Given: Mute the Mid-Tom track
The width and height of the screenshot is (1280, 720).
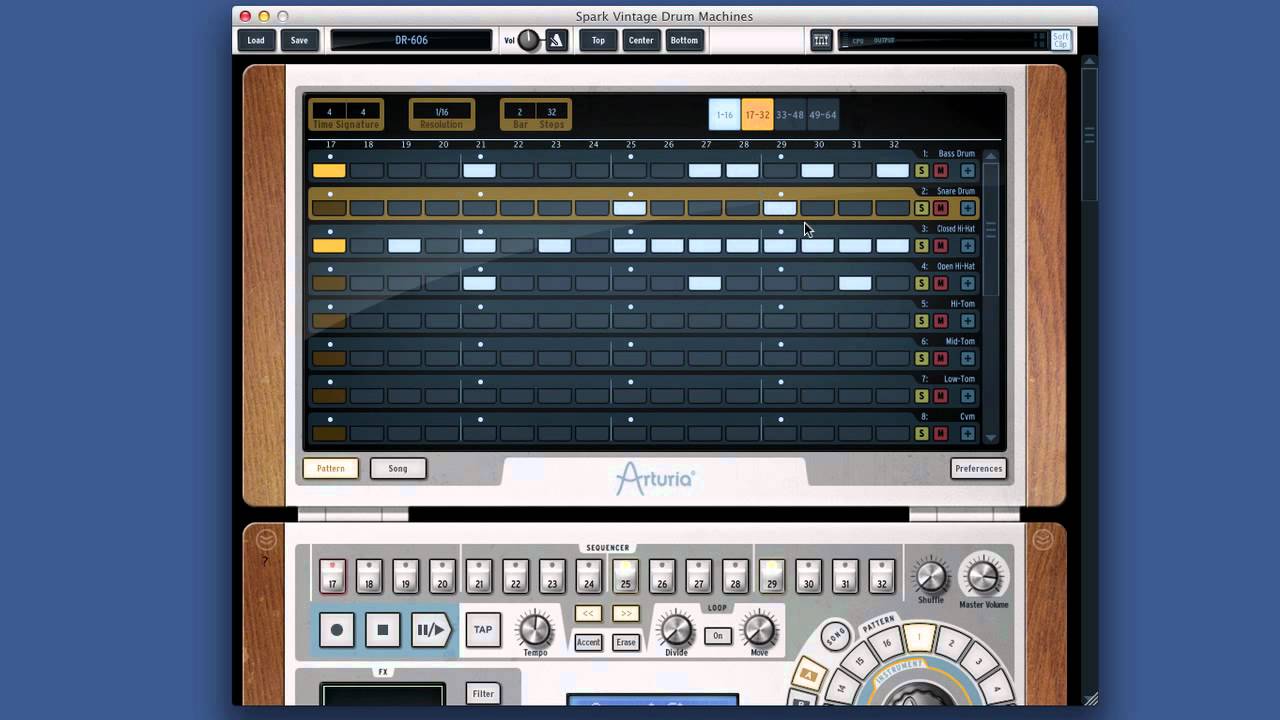Looking at the screenshot, I should tap(940, 358).
